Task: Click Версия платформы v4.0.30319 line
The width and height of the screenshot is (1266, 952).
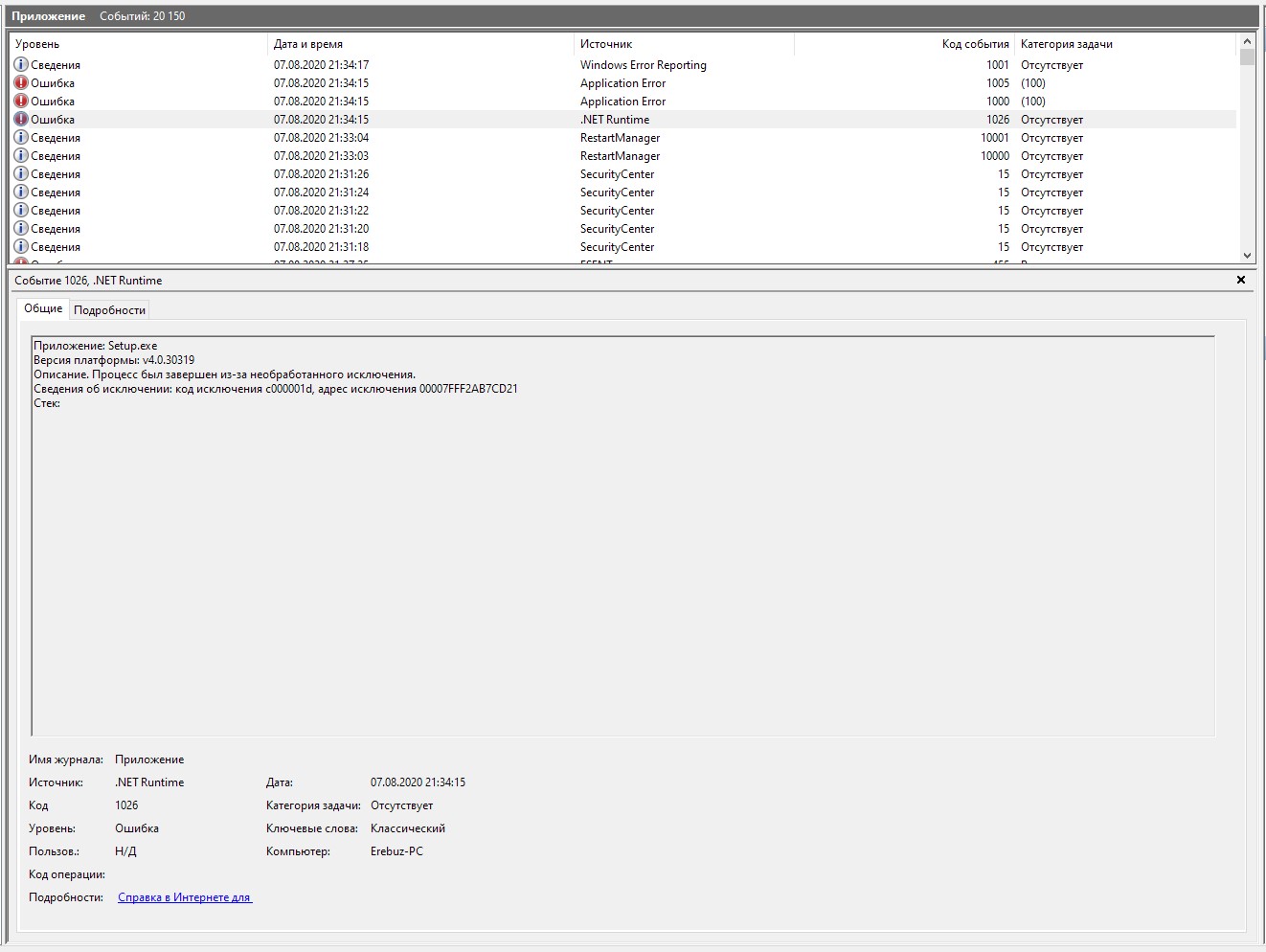Action: click(x=114, y=360)
